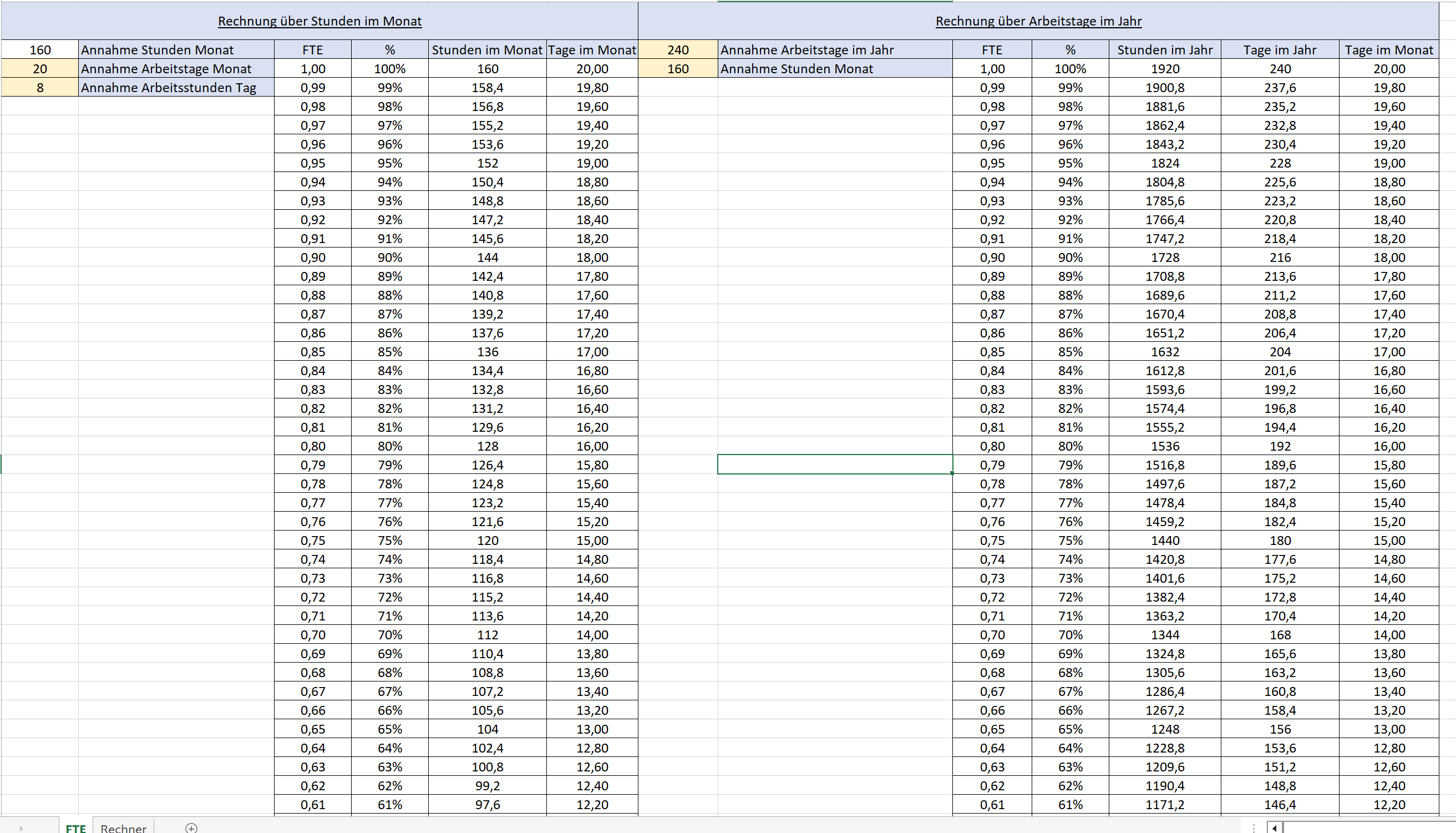The image size is (1456, 833).
Task: Select cell 204 in Tage im Jahr
Action: click(1280, 352)
